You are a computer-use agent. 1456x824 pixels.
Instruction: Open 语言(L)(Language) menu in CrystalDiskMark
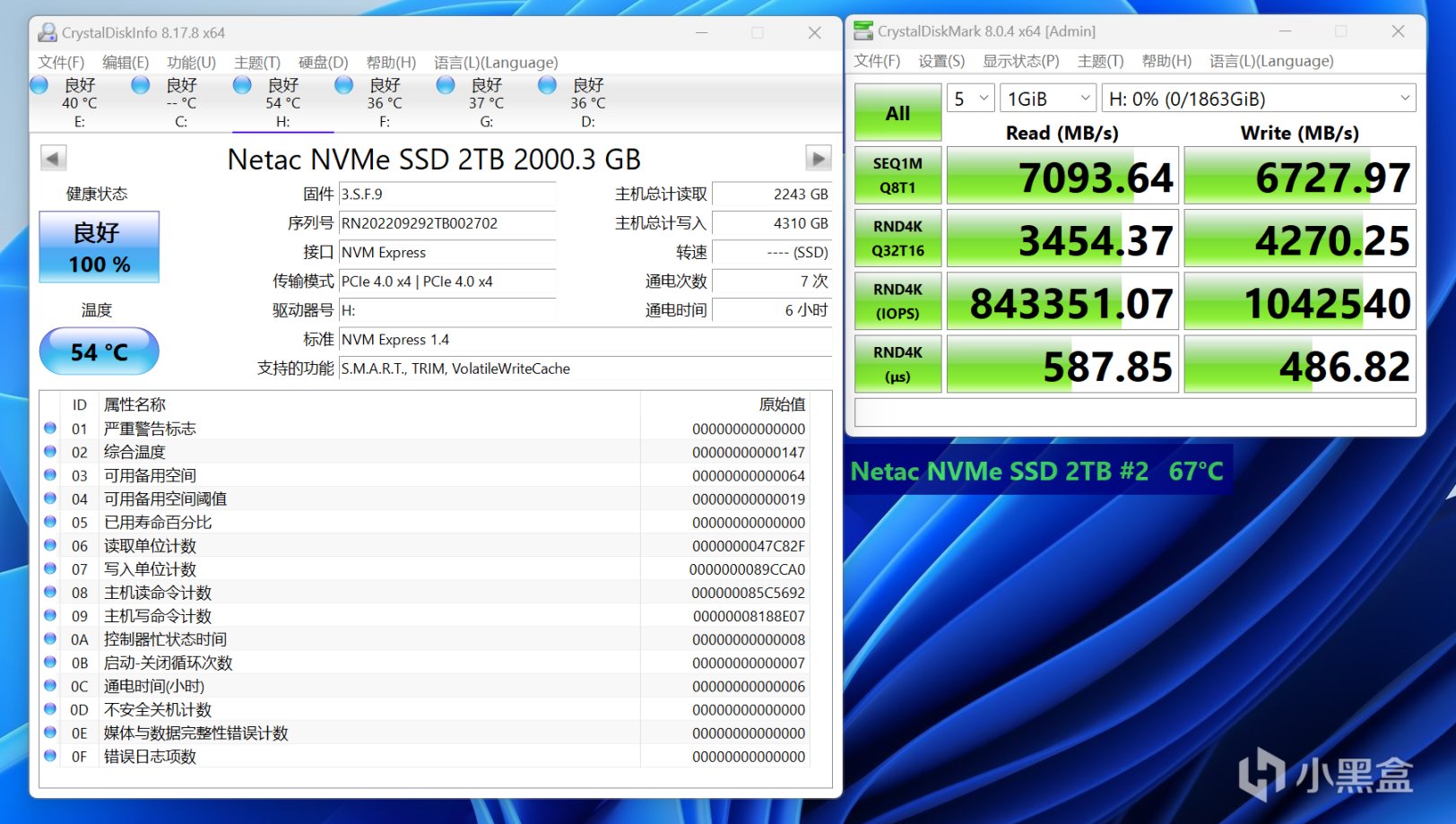(x=1271, y=61)
